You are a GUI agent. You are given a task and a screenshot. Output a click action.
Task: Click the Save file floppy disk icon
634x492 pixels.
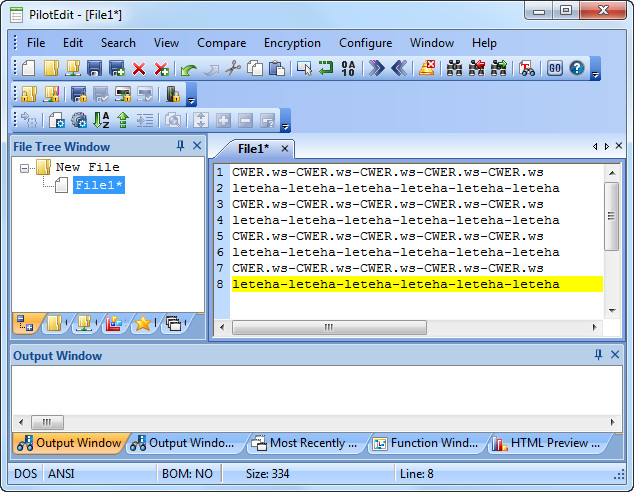[95, 69]
